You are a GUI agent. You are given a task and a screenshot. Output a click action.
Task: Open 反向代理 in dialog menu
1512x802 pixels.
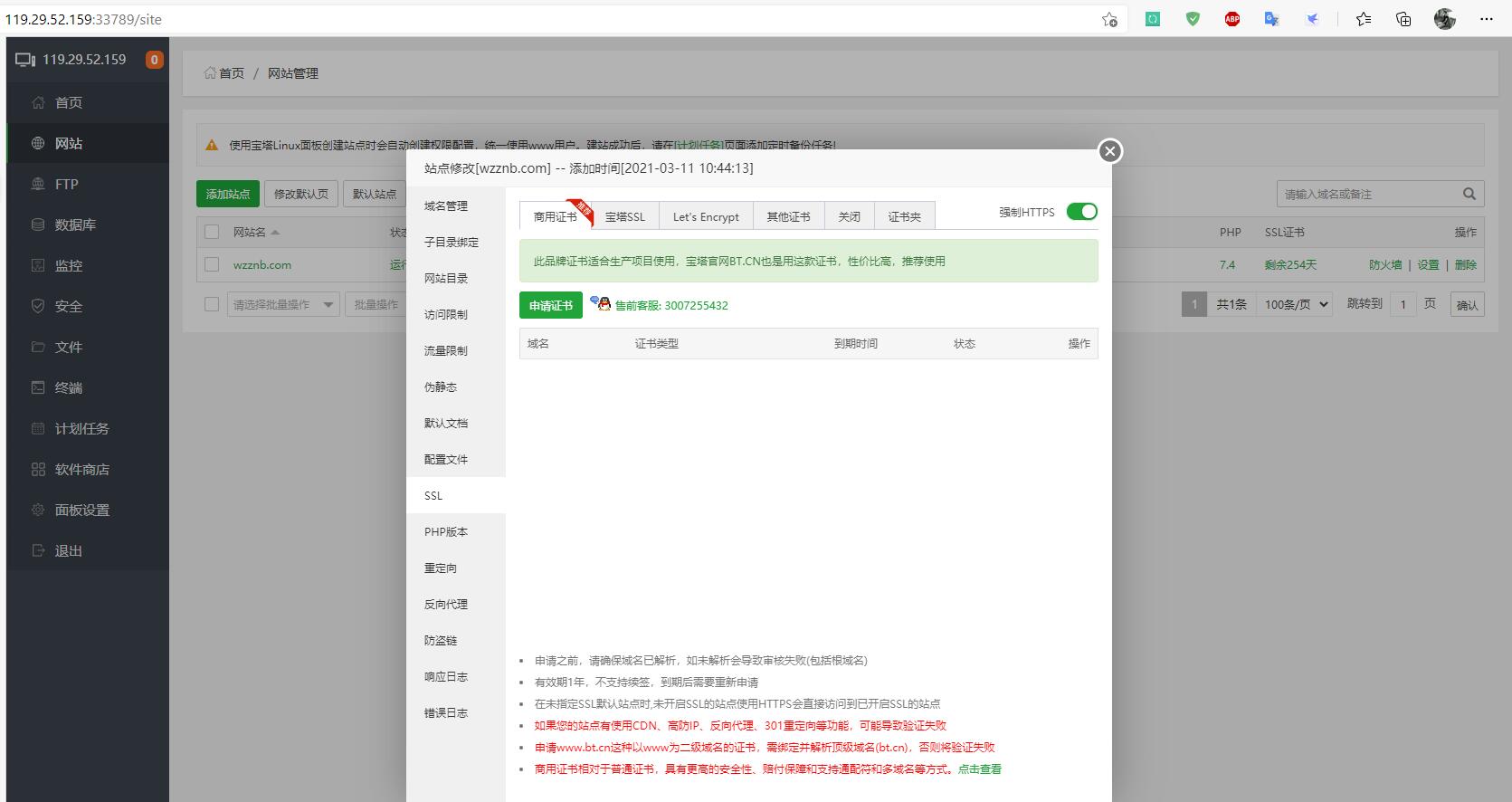click(x=456, y=604)
